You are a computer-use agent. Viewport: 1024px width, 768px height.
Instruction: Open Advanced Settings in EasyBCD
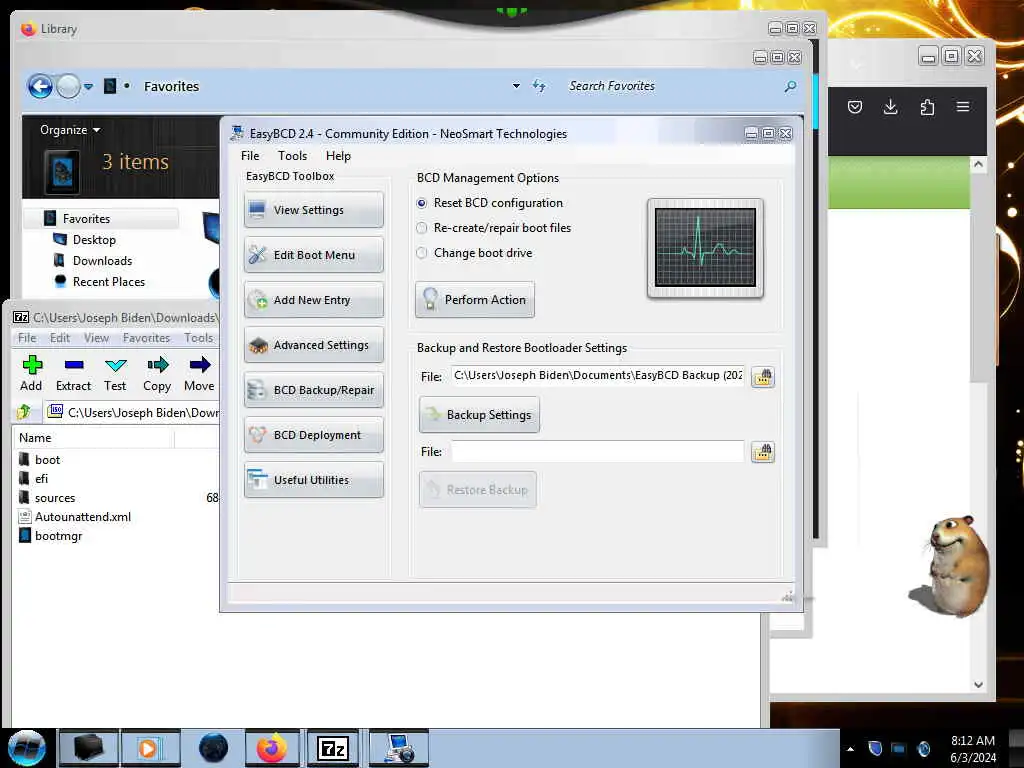pos(313,345)
